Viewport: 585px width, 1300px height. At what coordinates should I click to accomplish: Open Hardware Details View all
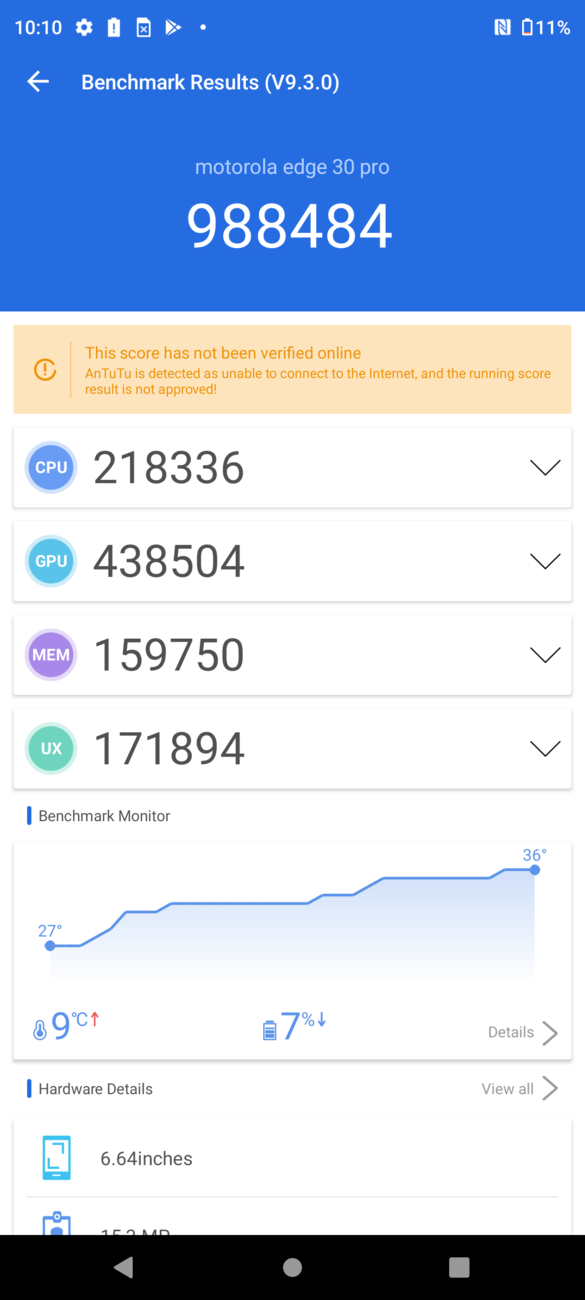coord(520,1089)
